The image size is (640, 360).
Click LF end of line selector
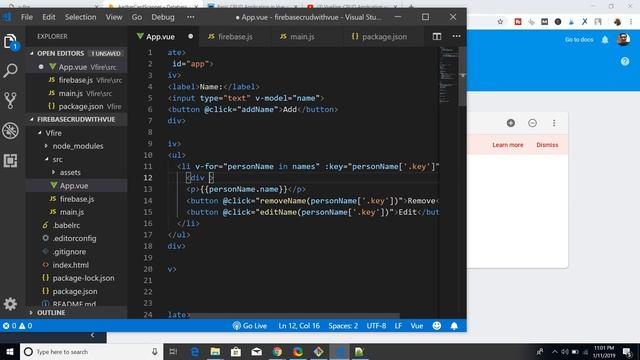click(x=398, y=326)
